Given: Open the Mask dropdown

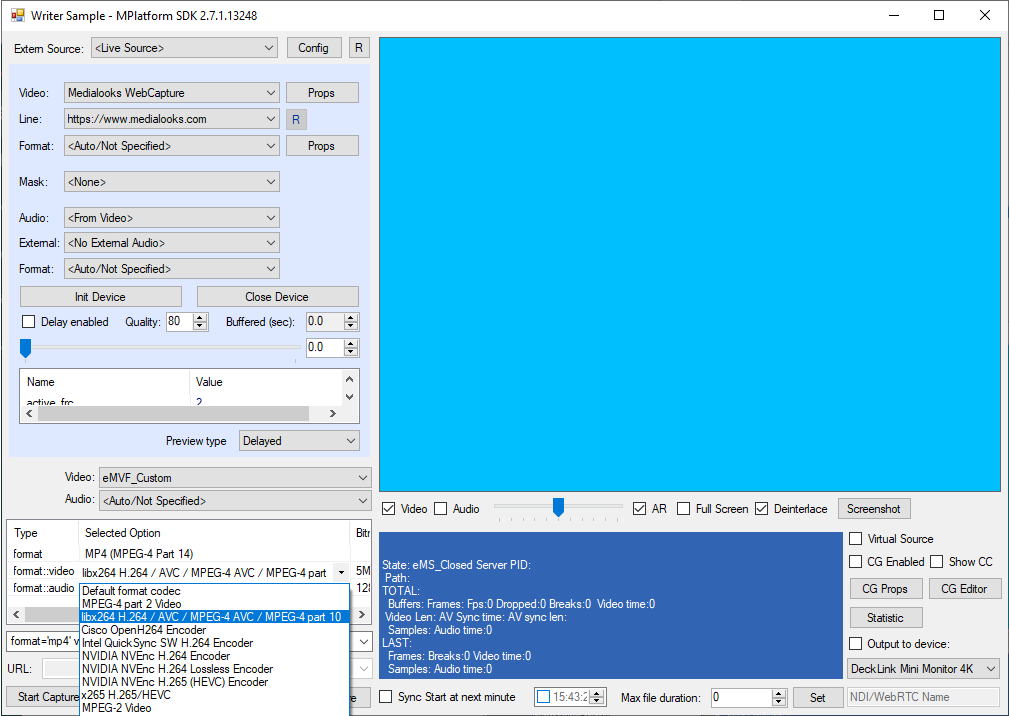Looking at the screenshot, I should click(x=172, y=180).
